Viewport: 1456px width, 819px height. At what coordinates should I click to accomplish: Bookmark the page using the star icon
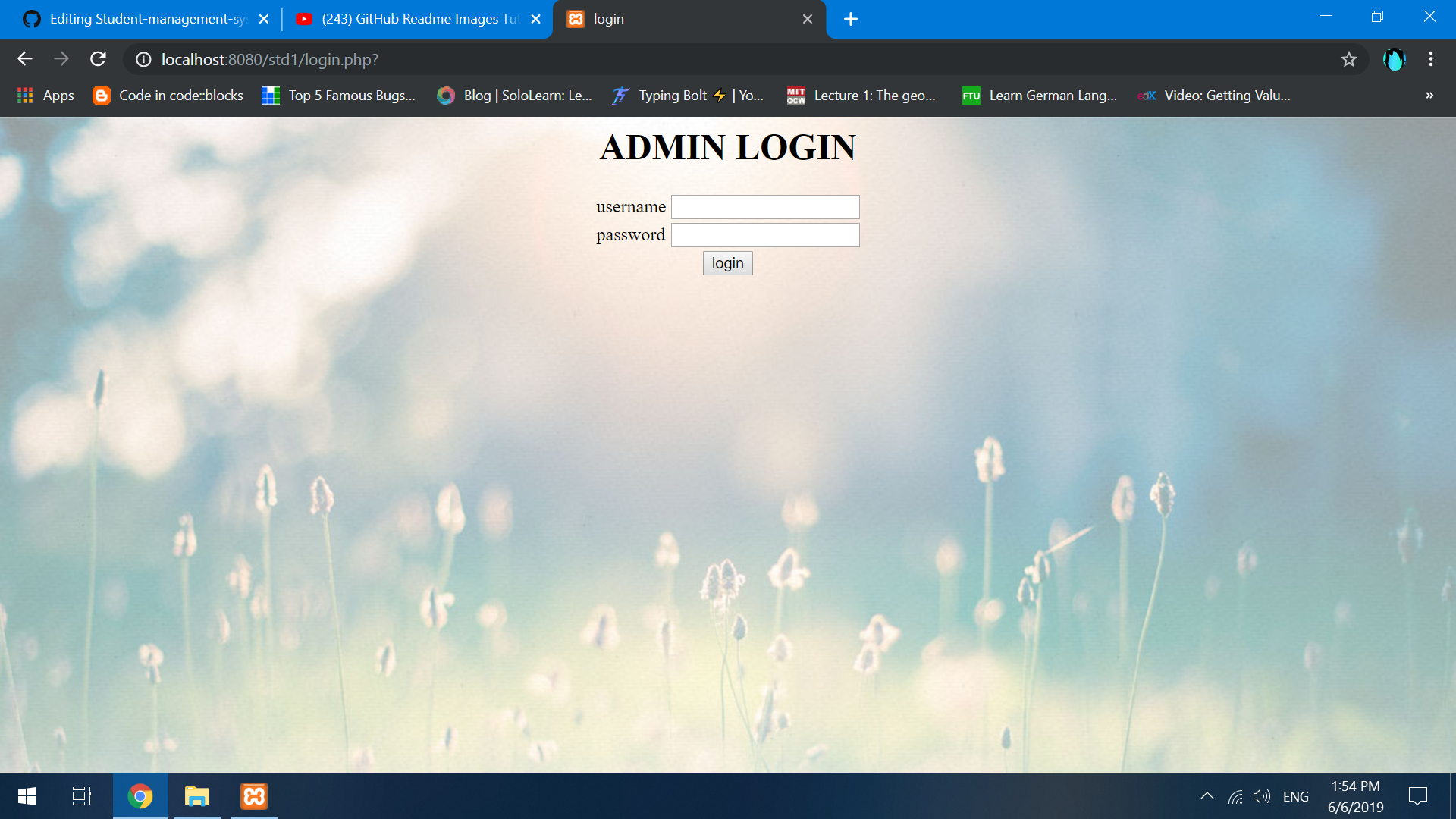point(1349,59)
